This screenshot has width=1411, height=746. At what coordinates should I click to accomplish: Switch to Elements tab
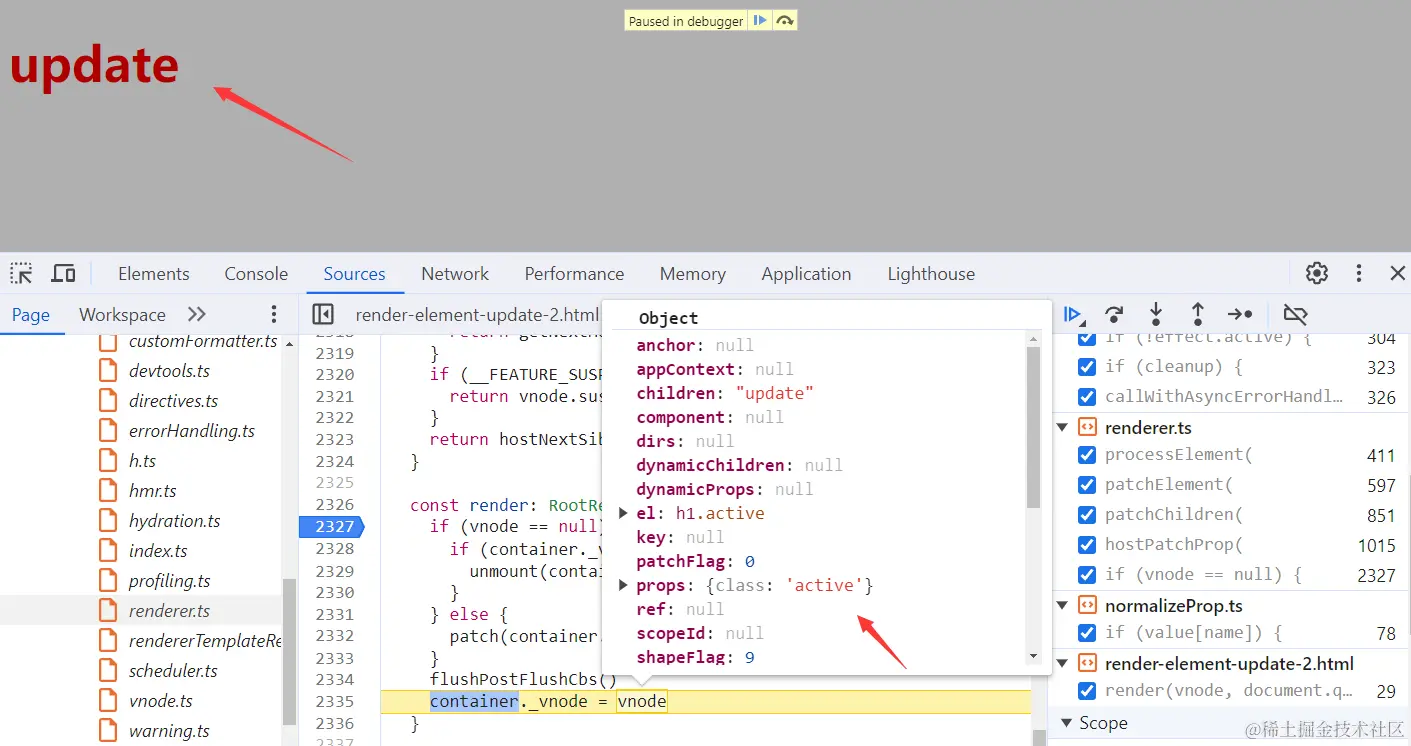[x=153, y=273]
